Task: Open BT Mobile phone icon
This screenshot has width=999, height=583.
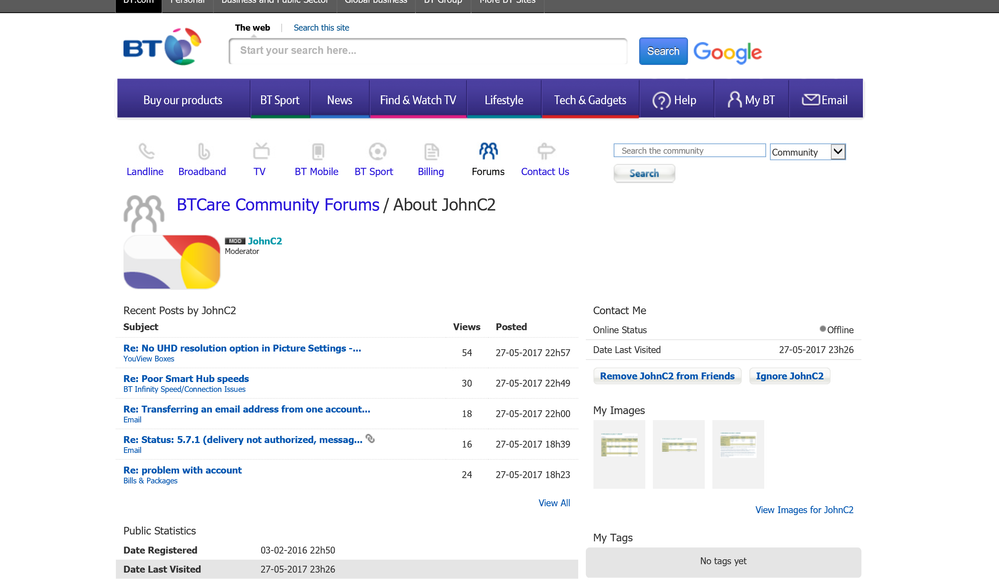Action: click(x=317, y=152)
